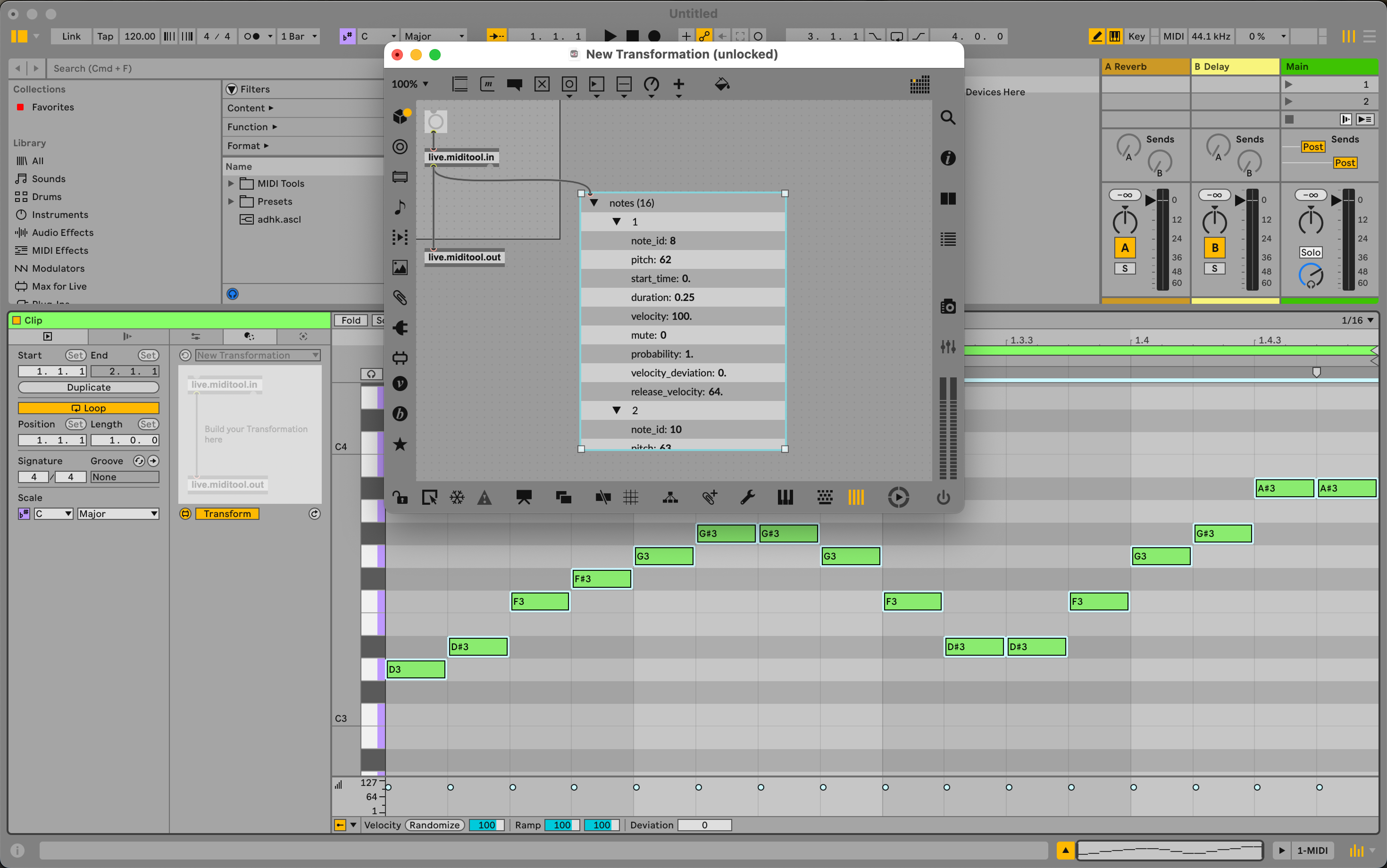This screenshot has height=868, width=1387.
Task: Open the mixer sliders icon in Max sidebar
Action: point(948,346)
